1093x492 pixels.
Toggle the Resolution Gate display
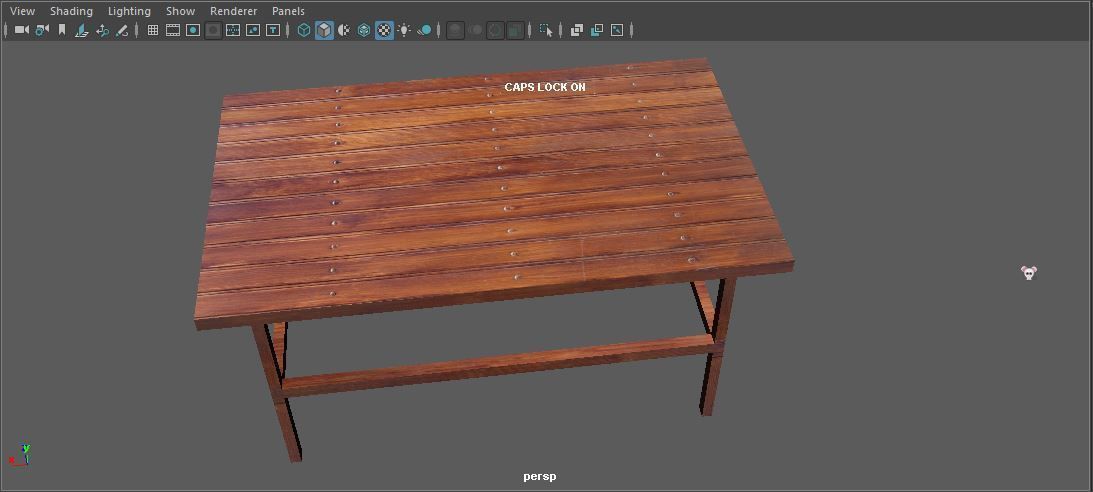tap(193, 30)
